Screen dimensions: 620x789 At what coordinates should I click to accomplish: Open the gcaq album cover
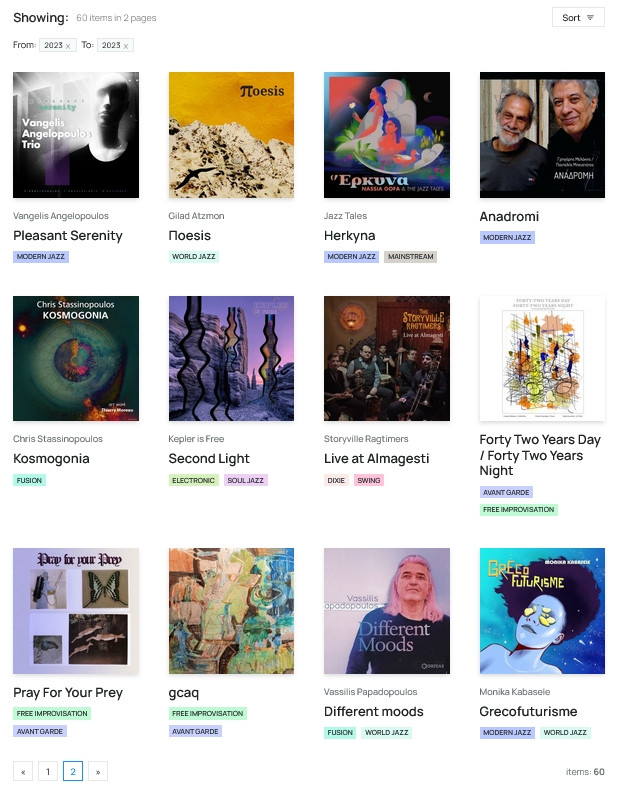231,611
